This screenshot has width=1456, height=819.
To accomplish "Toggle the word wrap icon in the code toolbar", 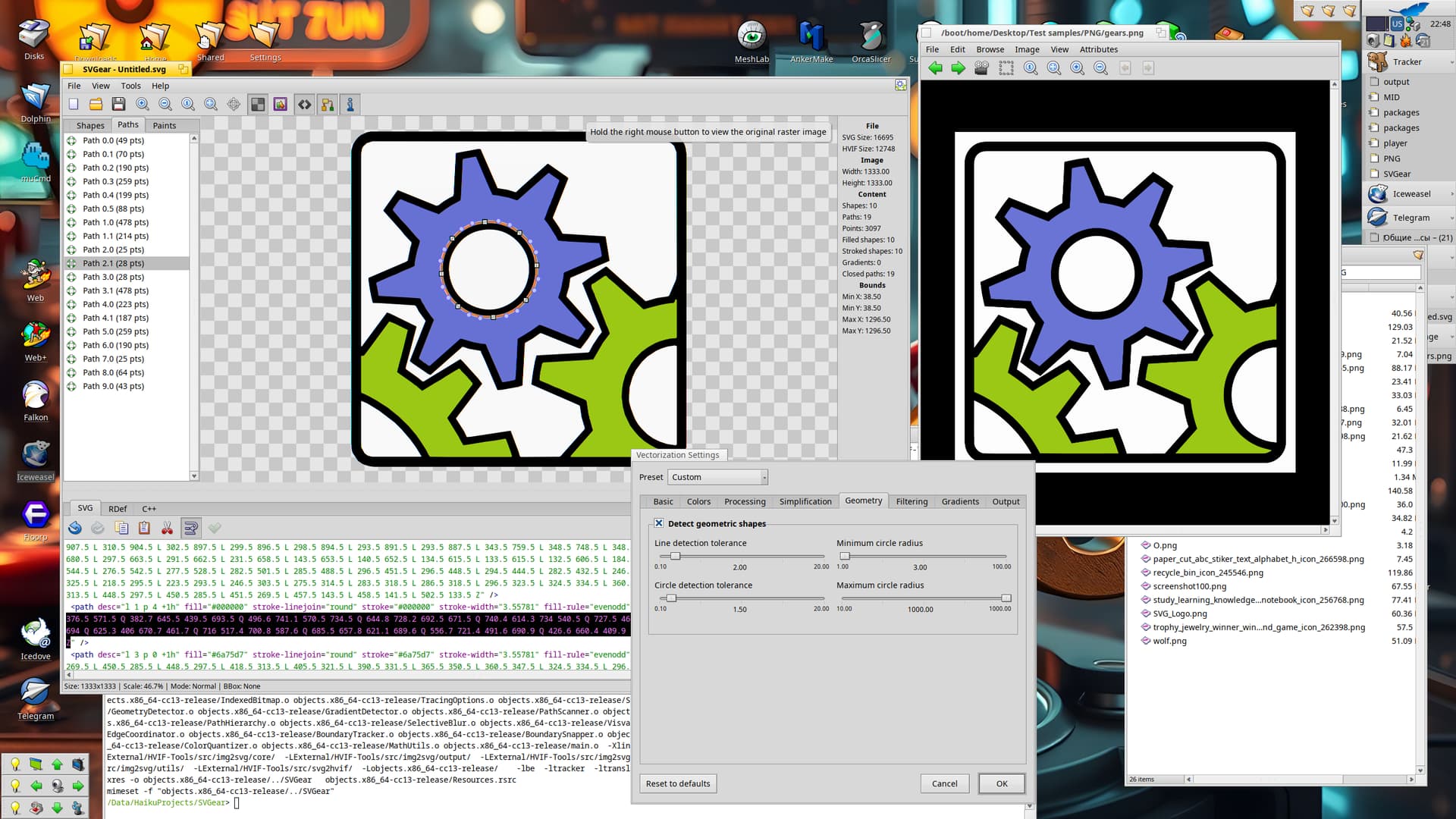I will tap(191, 528).
